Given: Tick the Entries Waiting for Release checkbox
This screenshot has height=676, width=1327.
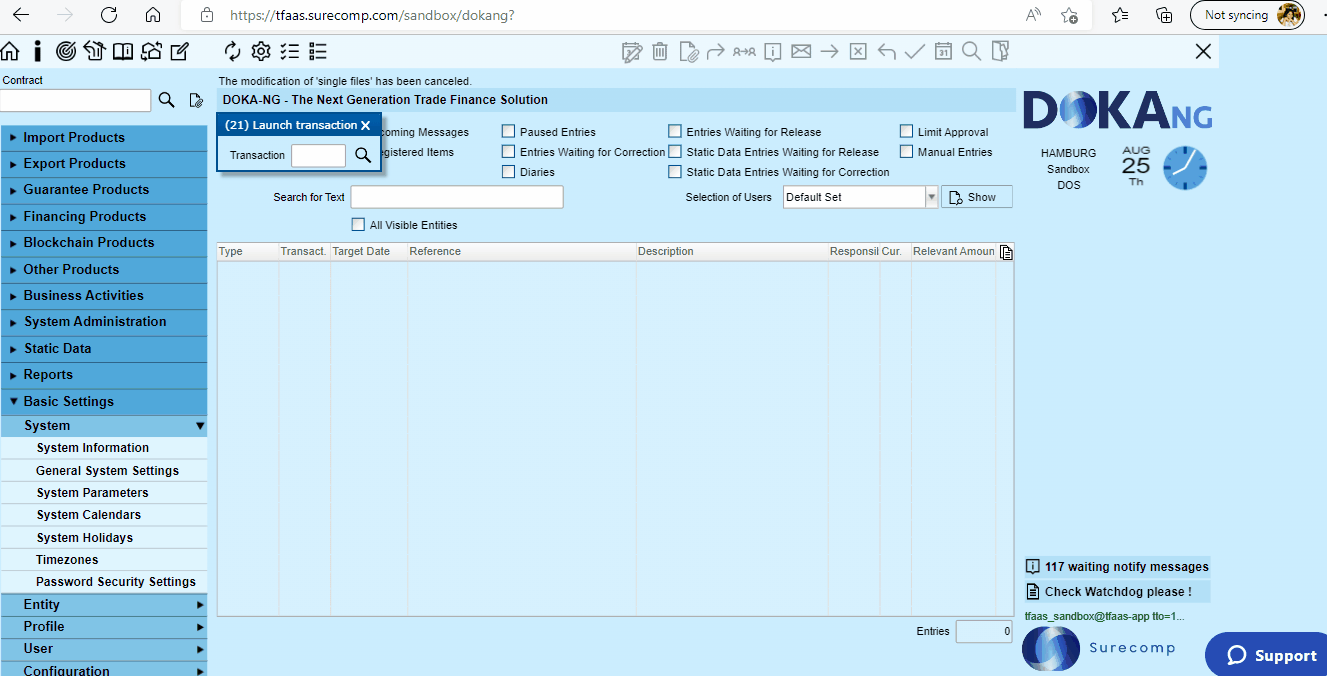Looking at the screenshot, I should coord(675,131).
